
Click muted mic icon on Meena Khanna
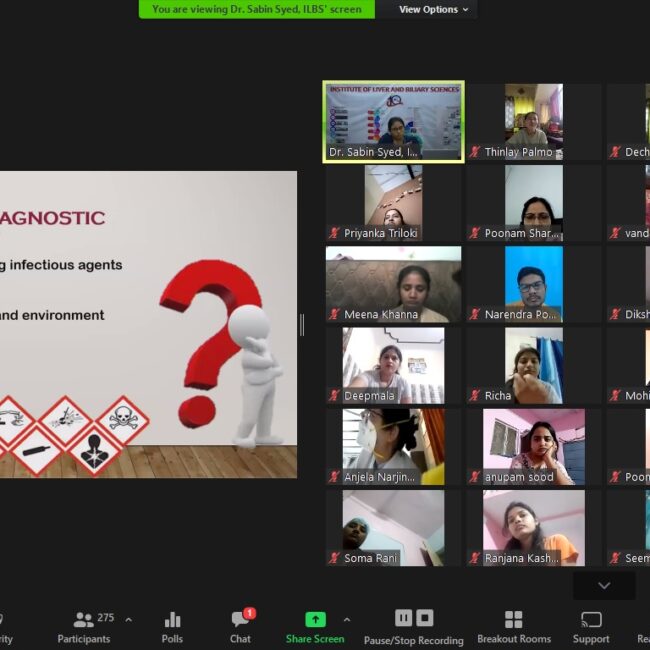[335, 315]
